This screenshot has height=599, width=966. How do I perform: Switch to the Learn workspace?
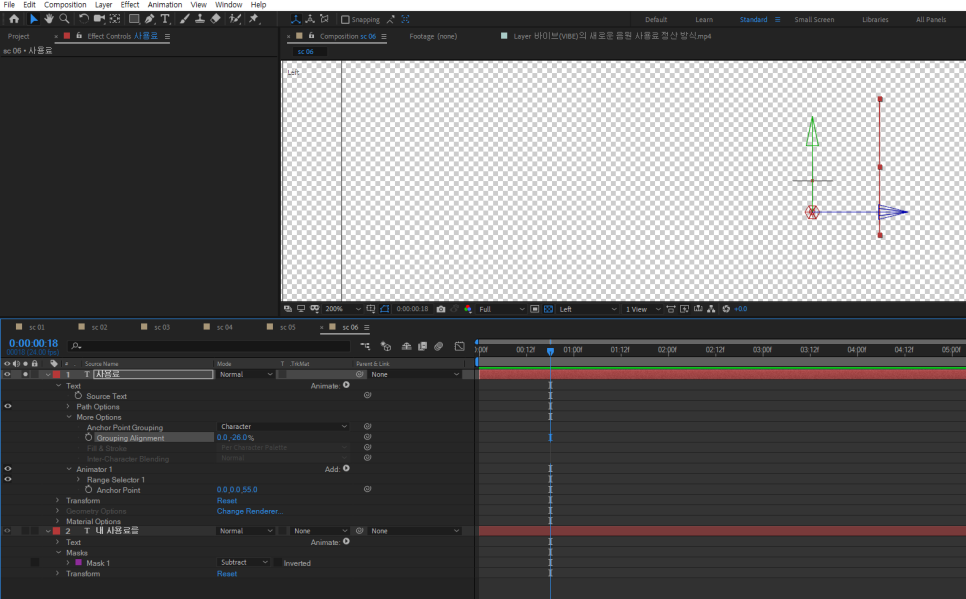[x=704, y=20]
